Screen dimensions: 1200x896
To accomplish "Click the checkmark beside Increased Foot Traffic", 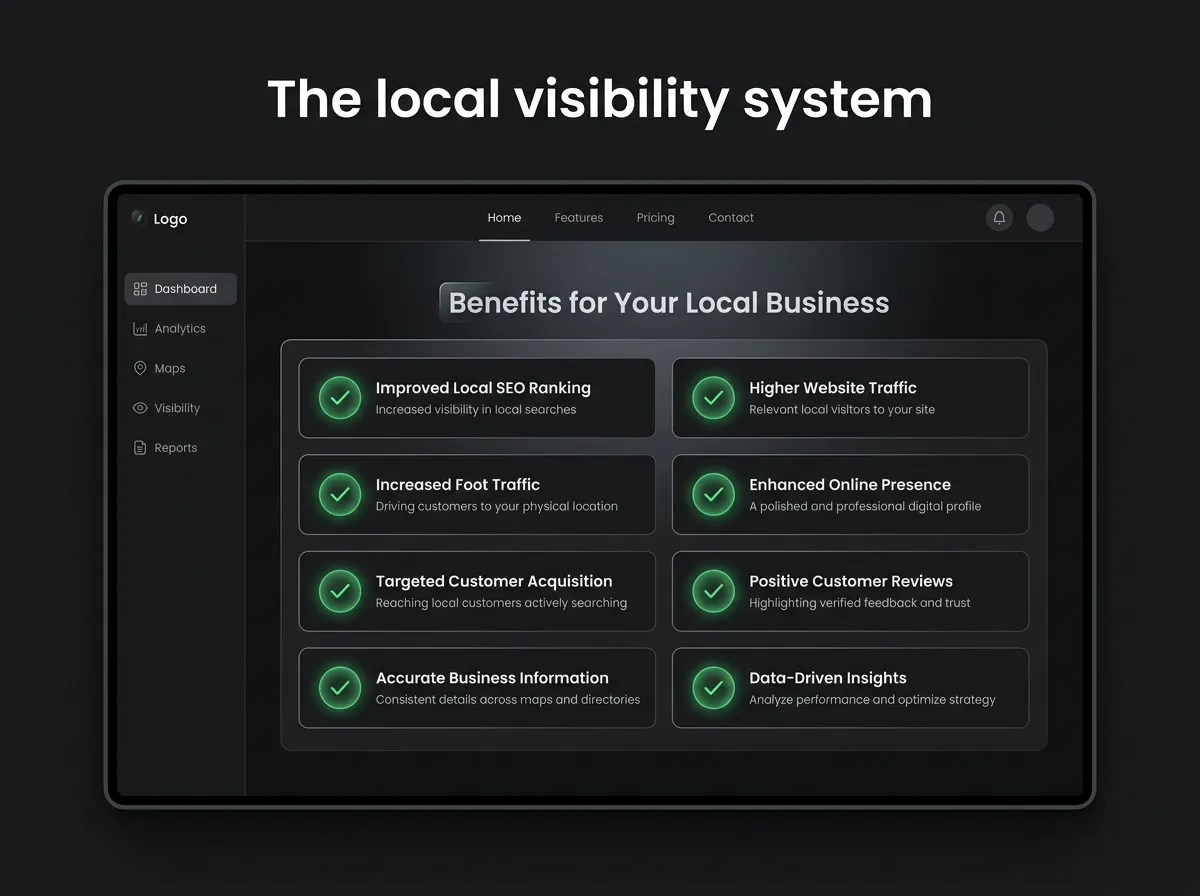I will [340, 494].
